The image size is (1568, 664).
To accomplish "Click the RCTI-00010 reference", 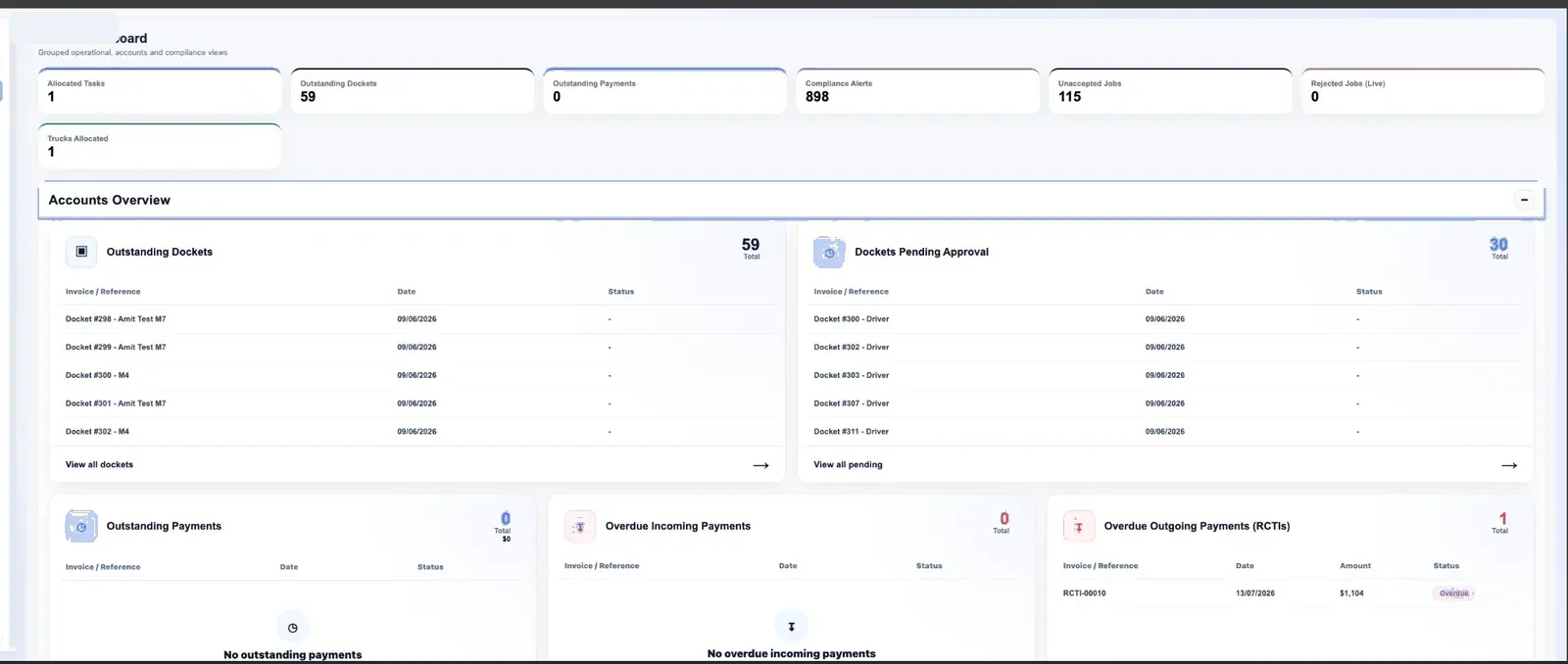I will click(x=1084, y=593).
